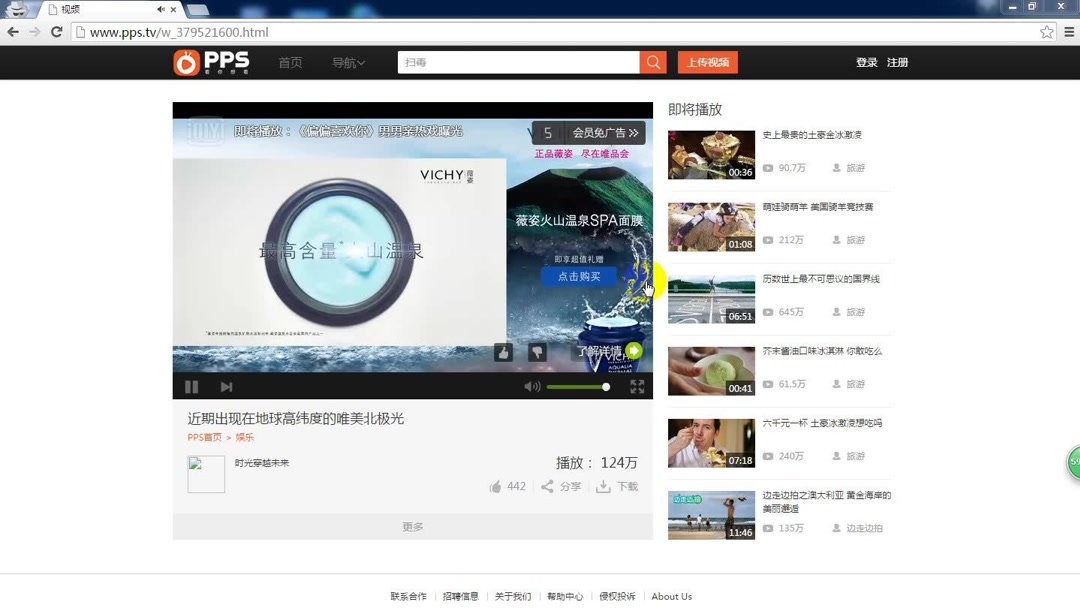Click the orange search magnifier icon

point(653,62)
